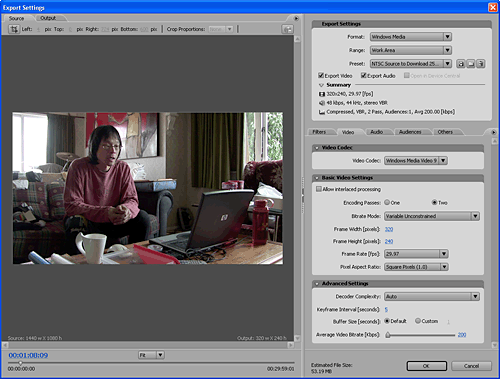Select Two encoding passes
500x379 pixels.
434,202
